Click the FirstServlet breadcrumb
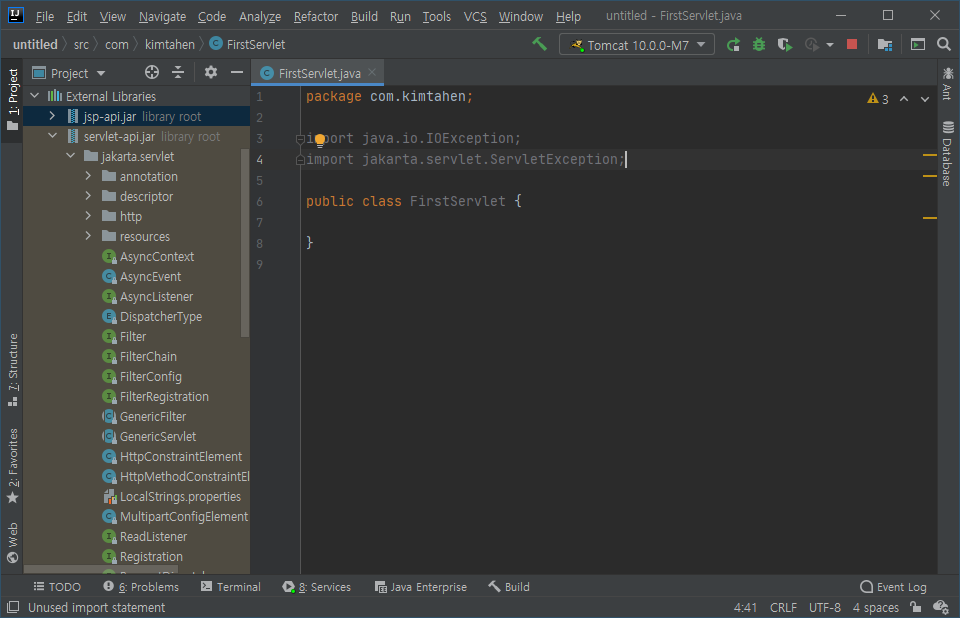 click(247, 45)
